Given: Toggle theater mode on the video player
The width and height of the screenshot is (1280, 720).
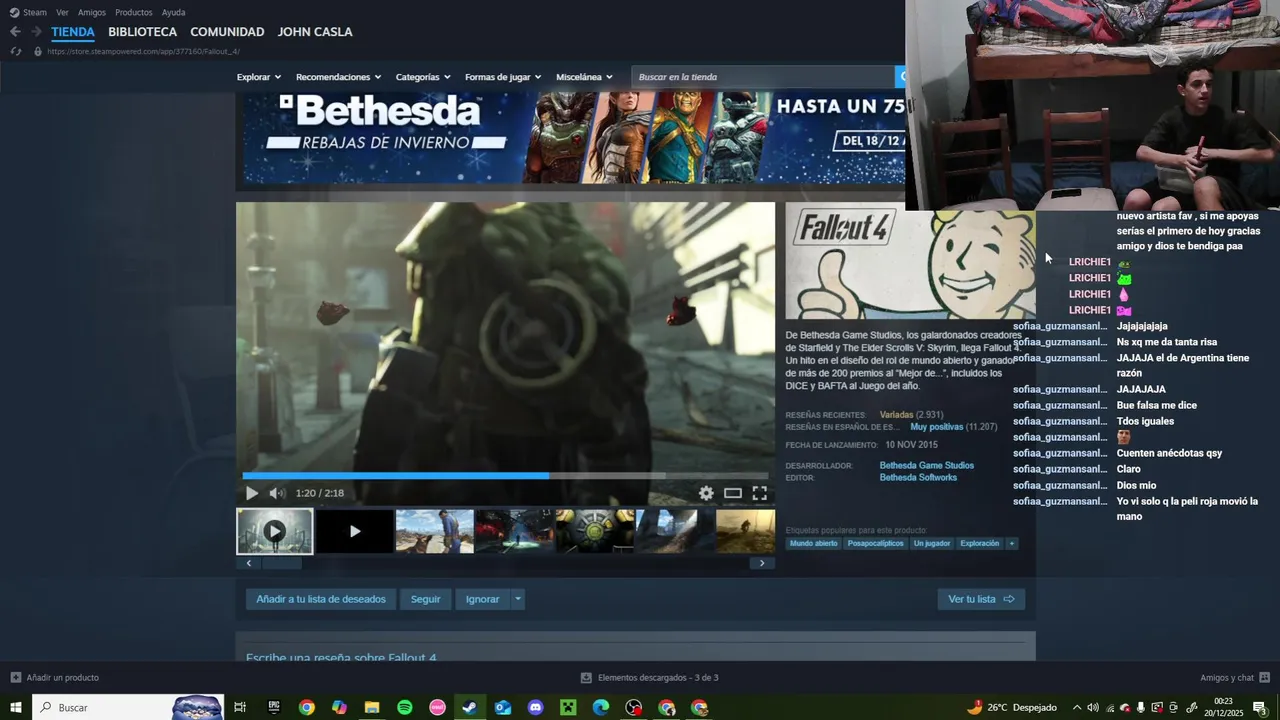Looking at the screenshot, I should tap(733, 493).
